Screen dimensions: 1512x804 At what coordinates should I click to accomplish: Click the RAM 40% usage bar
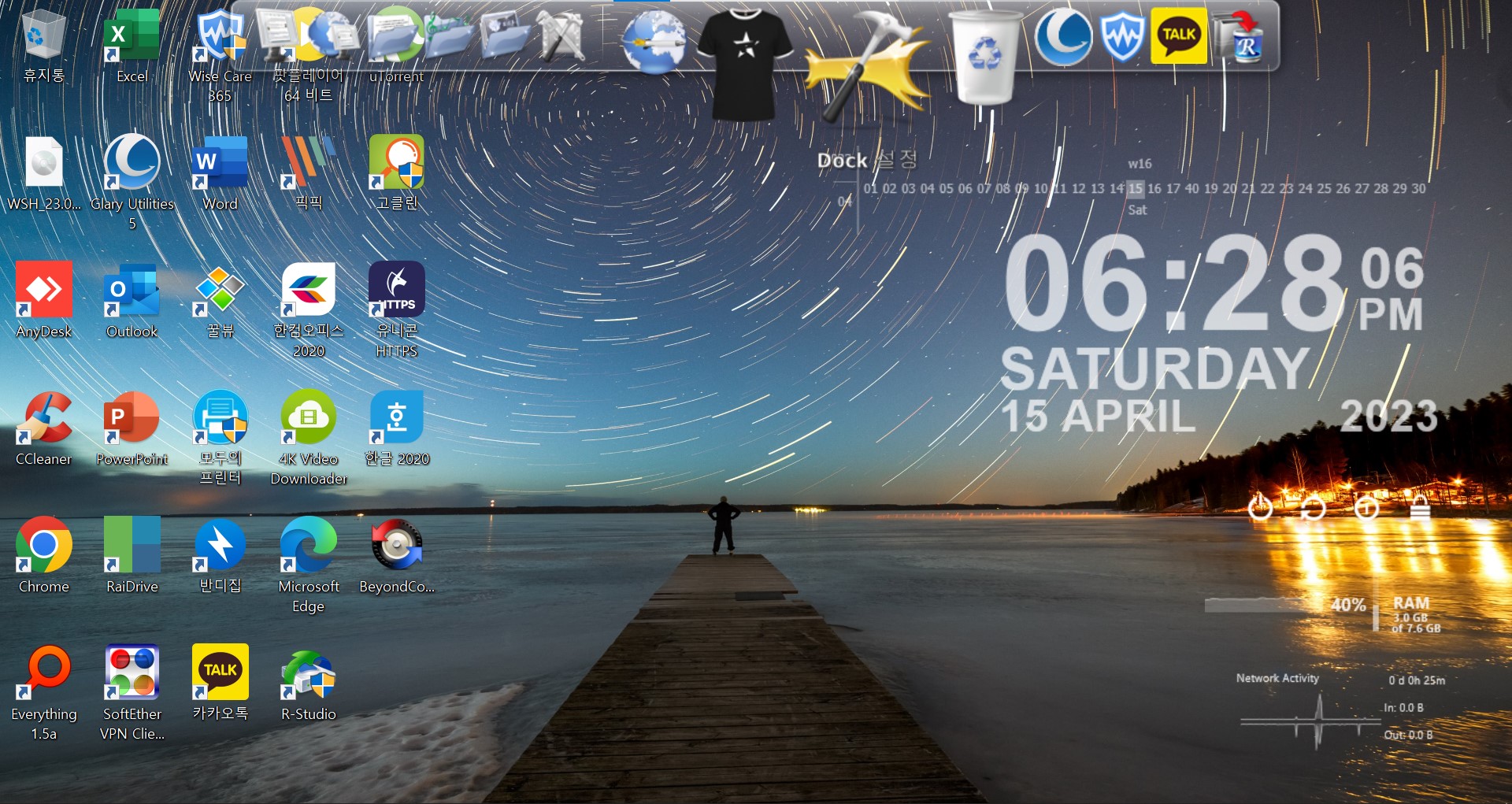pyautogui.click(x=1264, y=605)
